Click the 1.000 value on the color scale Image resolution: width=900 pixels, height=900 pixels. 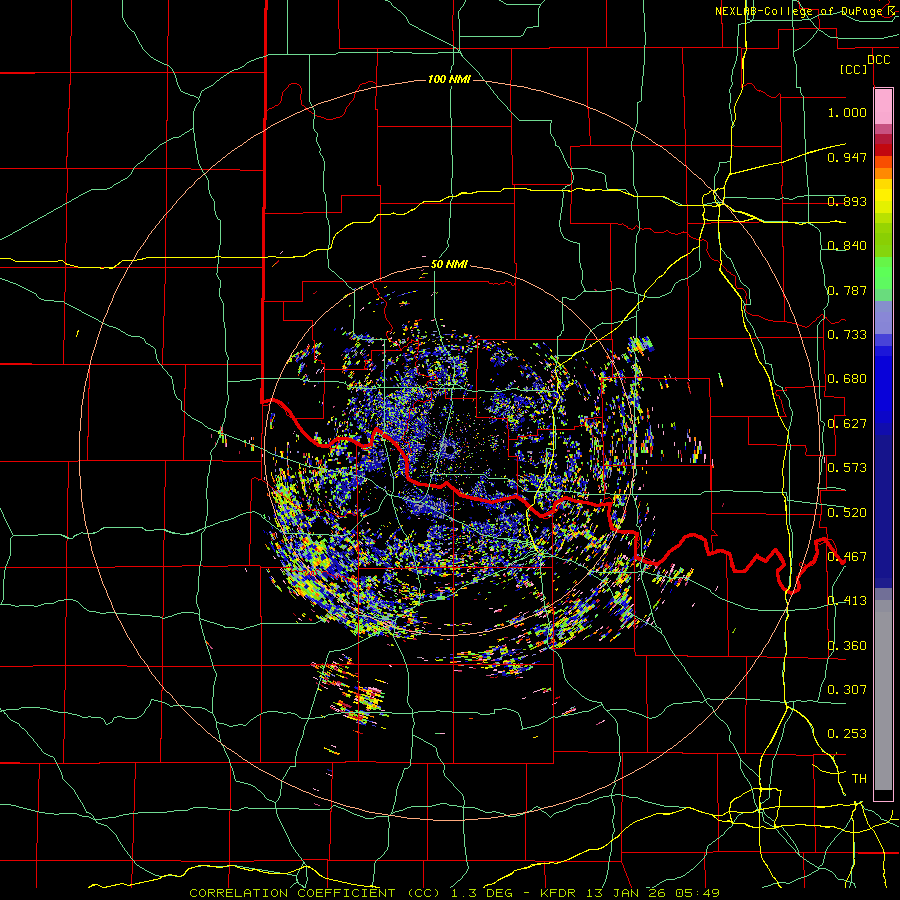pos(847,112)
